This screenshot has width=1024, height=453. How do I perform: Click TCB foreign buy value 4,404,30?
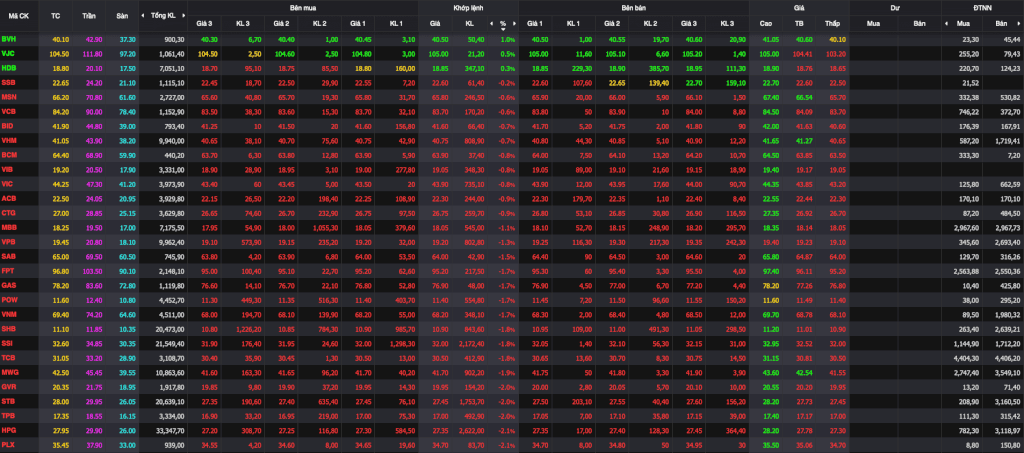(968, 356)
